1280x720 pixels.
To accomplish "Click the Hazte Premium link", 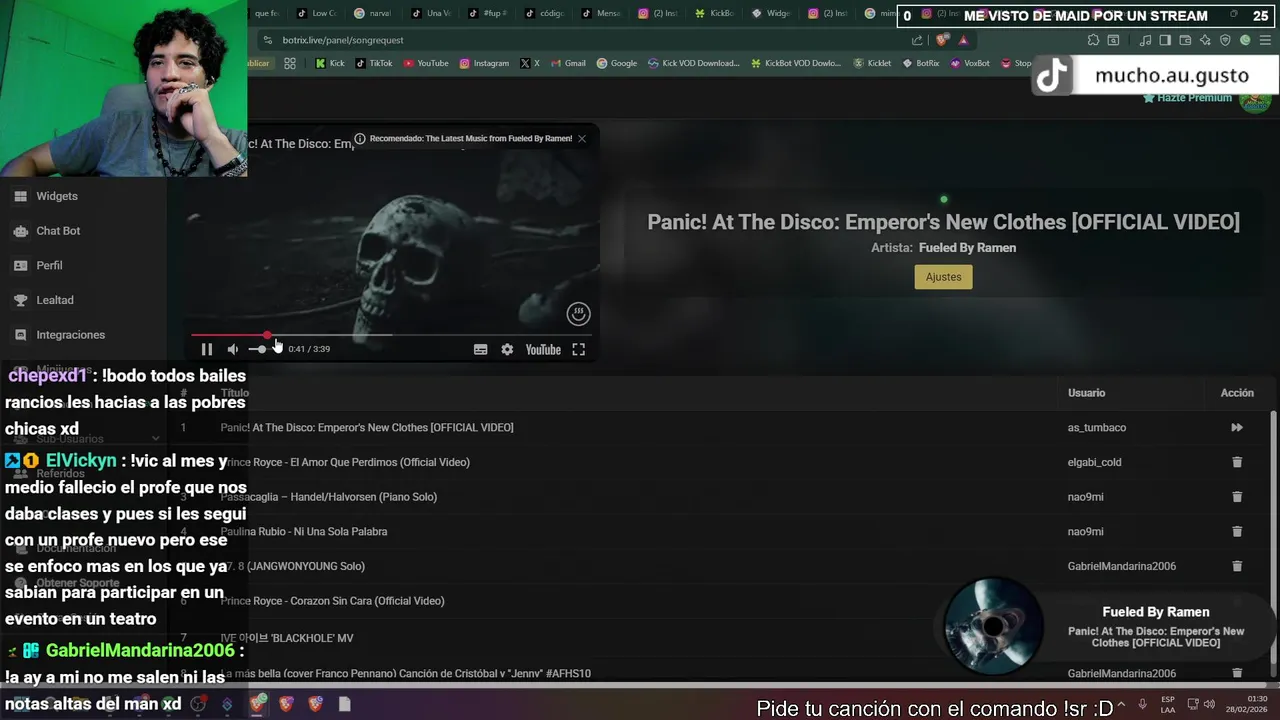I will pyautogui.click(x=1187, y=98).
